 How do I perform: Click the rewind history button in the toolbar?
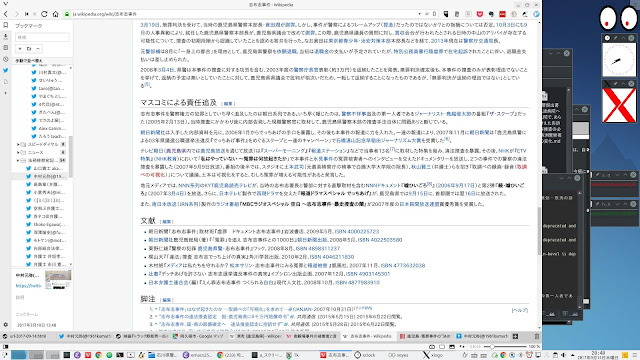27,14
